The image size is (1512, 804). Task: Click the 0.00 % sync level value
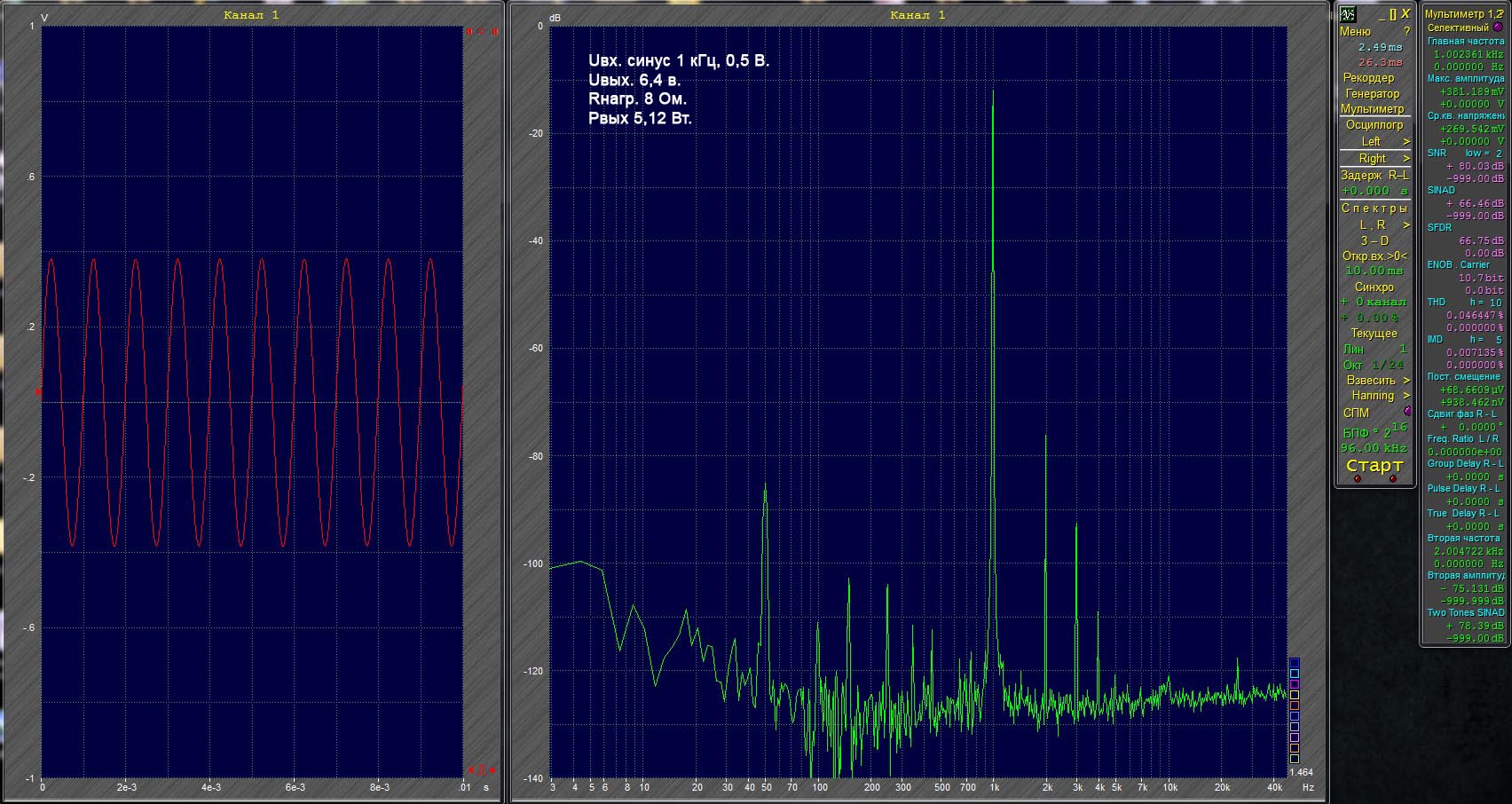pyautogui.click(x=1369, y=318)
